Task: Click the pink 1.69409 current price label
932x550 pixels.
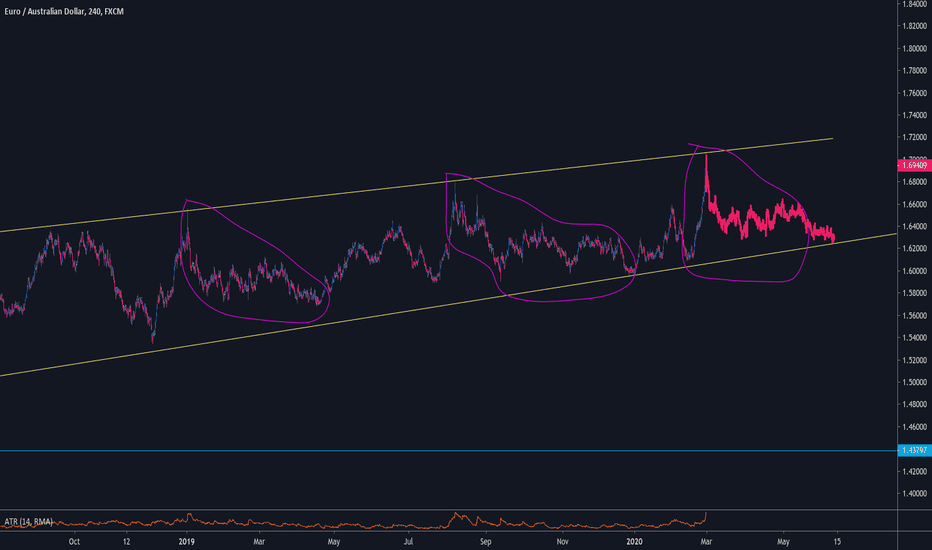Action: click(x=914, y=165)
